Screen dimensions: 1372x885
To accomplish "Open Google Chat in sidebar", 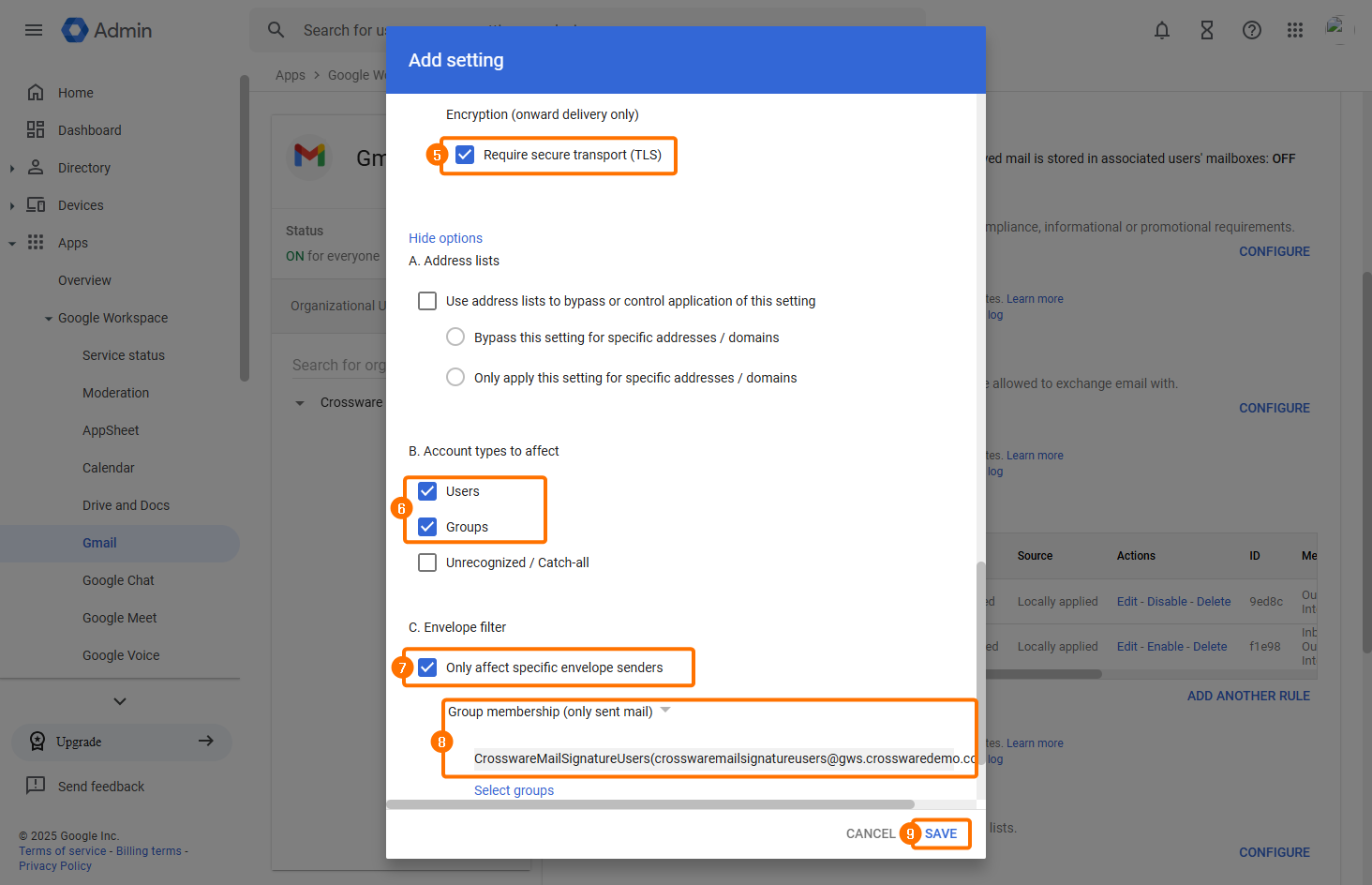I will point(118,580).
